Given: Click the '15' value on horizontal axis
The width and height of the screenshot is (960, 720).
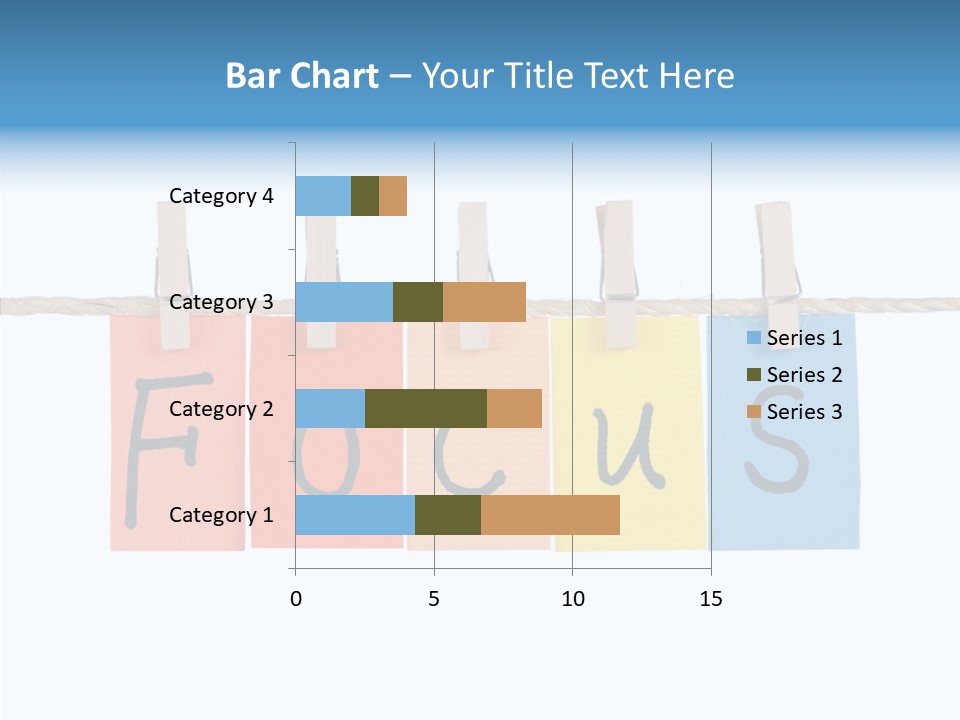Looking at the screenshot, I should tap(710, 599).
